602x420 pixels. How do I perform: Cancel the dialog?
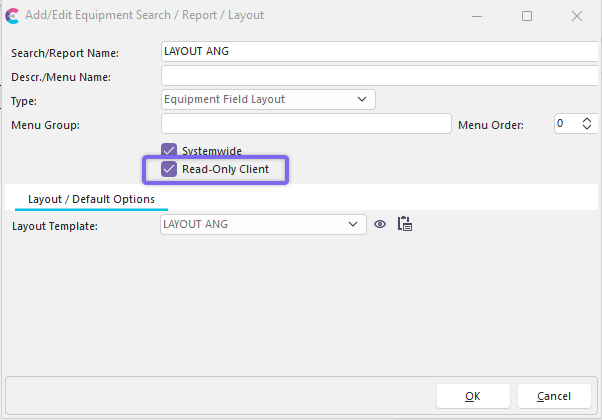553,396
